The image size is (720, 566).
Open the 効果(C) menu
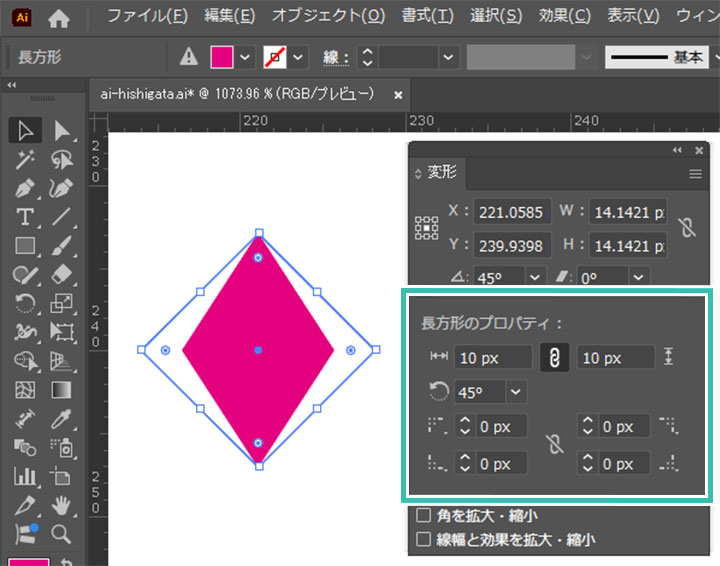point(565,17)
